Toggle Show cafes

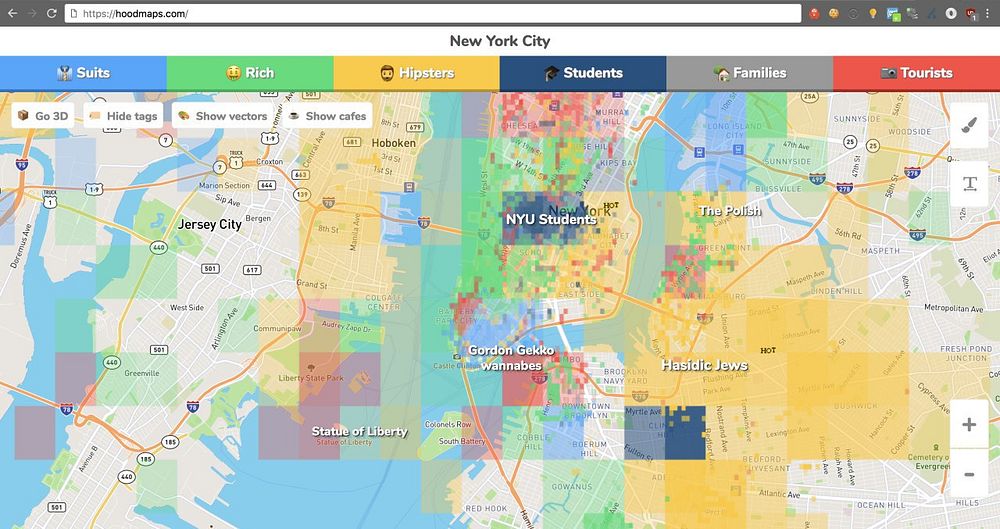coord(328,116)
